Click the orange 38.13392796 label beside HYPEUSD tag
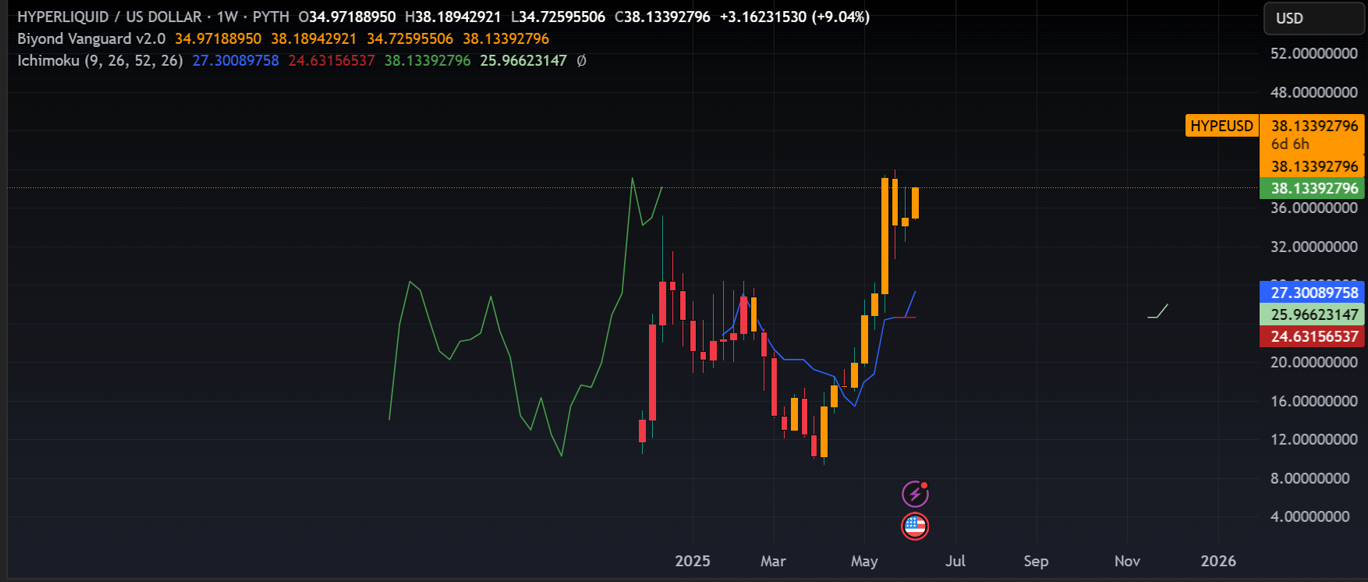 (x=1314, y=126)
